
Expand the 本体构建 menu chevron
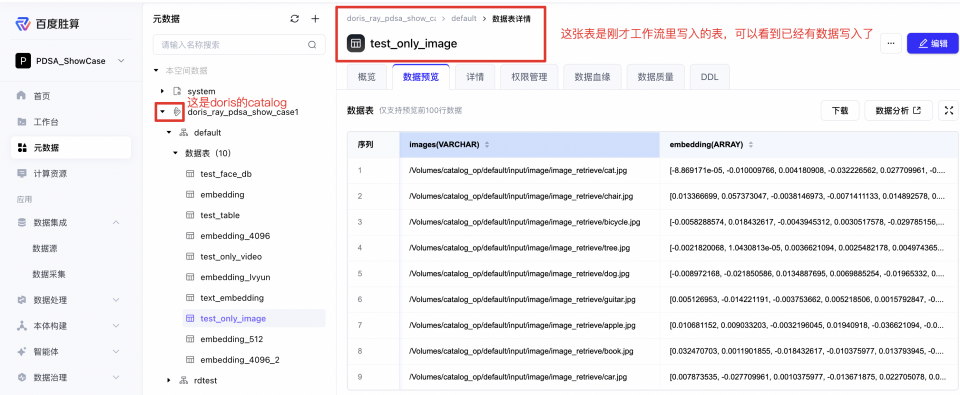(x=116, y=326)
